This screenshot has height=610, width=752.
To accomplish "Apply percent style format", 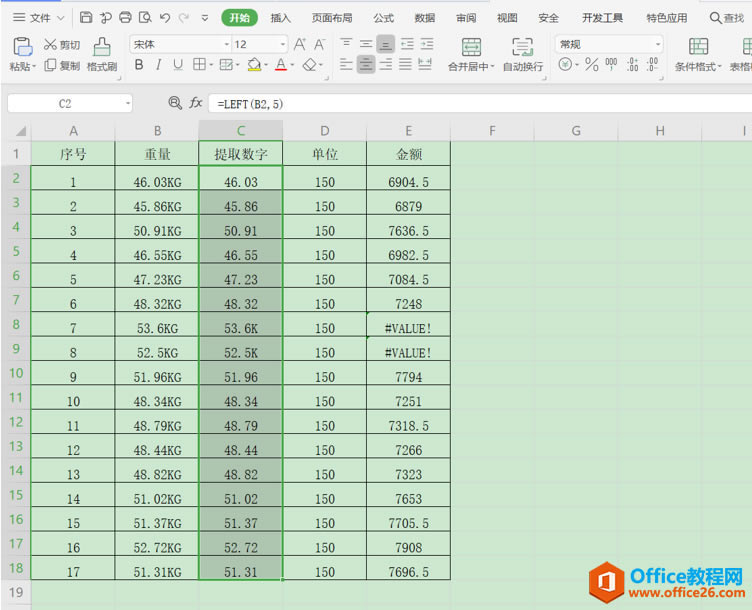I will pyautogui.click(x=592, y=64).
